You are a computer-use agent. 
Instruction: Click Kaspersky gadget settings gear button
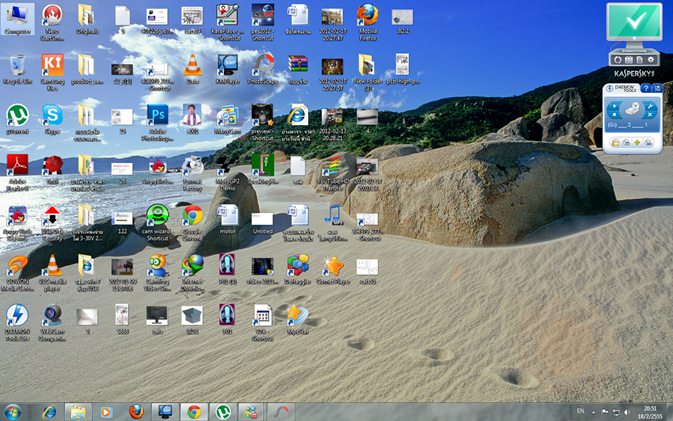(651, 60)
